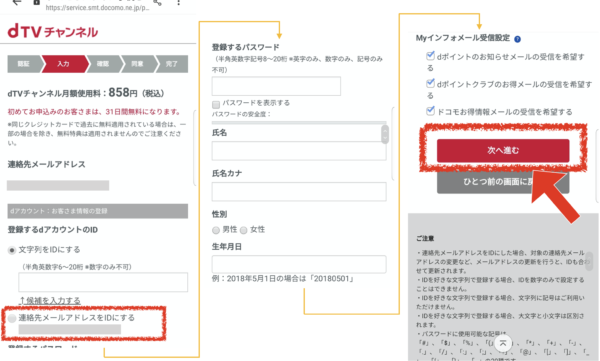This screenshot has width=600, height=361.
Task: Choose 女性 gender radio button
Action: pyautogui.click(x=244, y=230)
